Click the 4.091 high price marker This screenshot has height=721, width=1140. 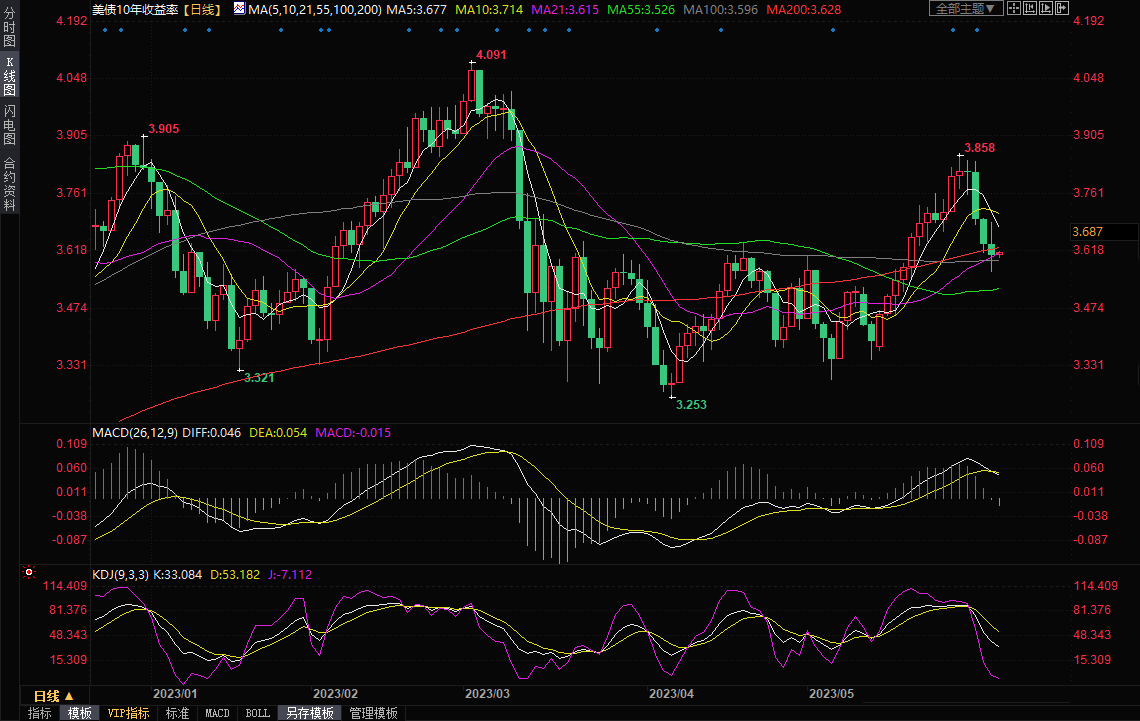tap(491, 55)
